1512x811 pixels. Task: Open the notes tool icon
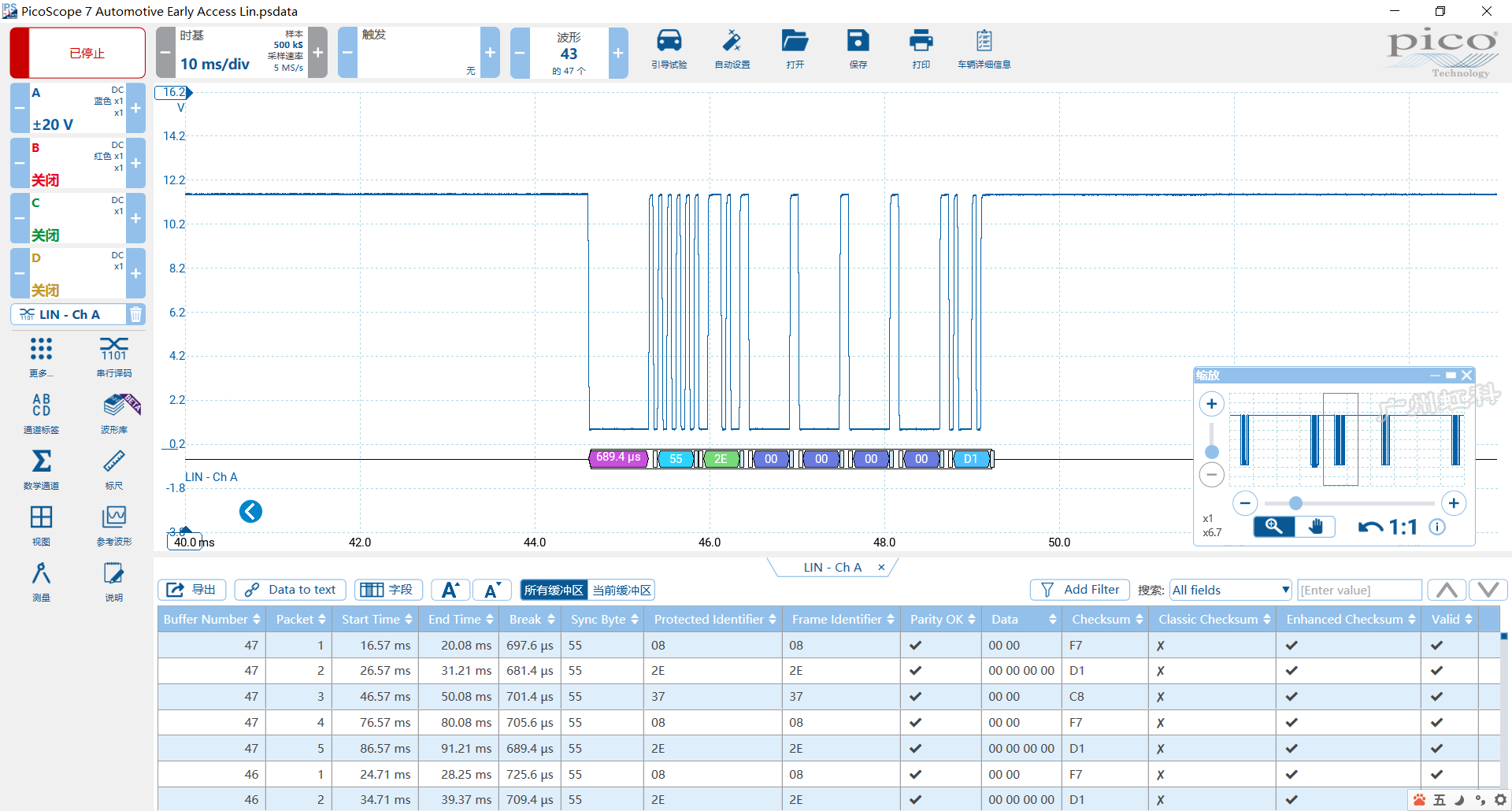tap(114, 581)
